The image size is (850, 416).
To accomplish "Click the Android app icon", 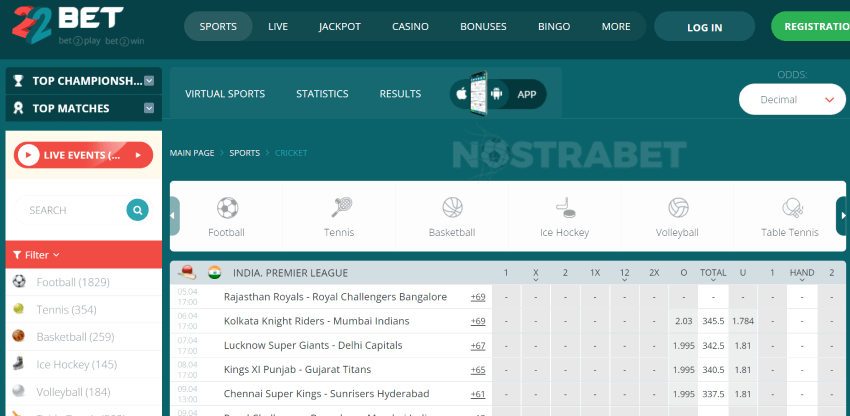I will point(496,94).
